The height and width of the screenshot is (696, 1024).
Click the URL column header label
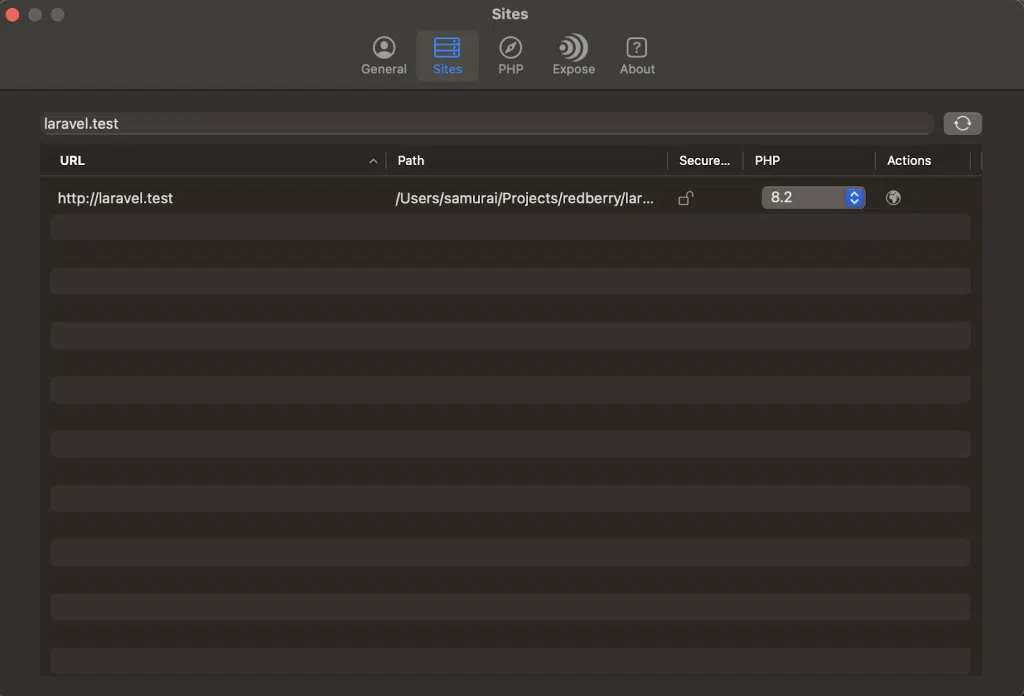coord(72,160)
